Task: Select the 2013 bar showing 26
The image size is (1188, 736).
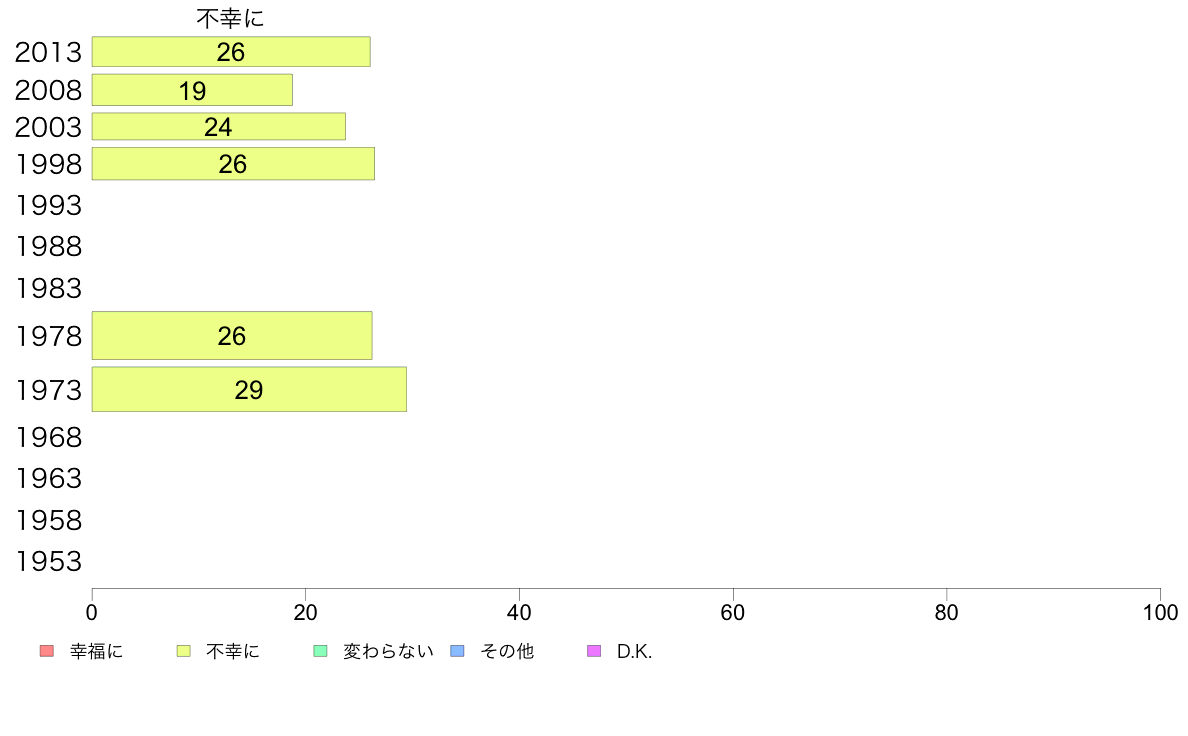Action: coord(231,52)
